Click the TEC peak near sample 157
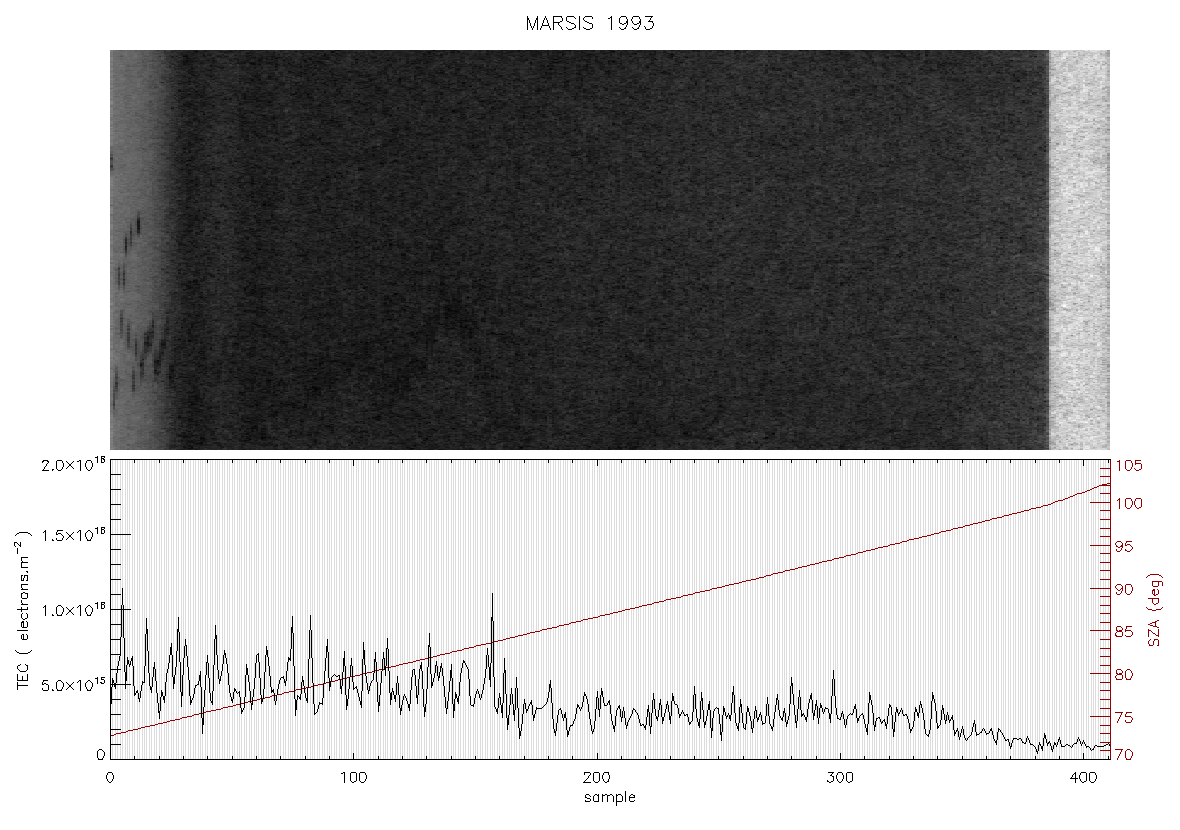The height and width of the screenshot is (830, 1180). (492, 596)
